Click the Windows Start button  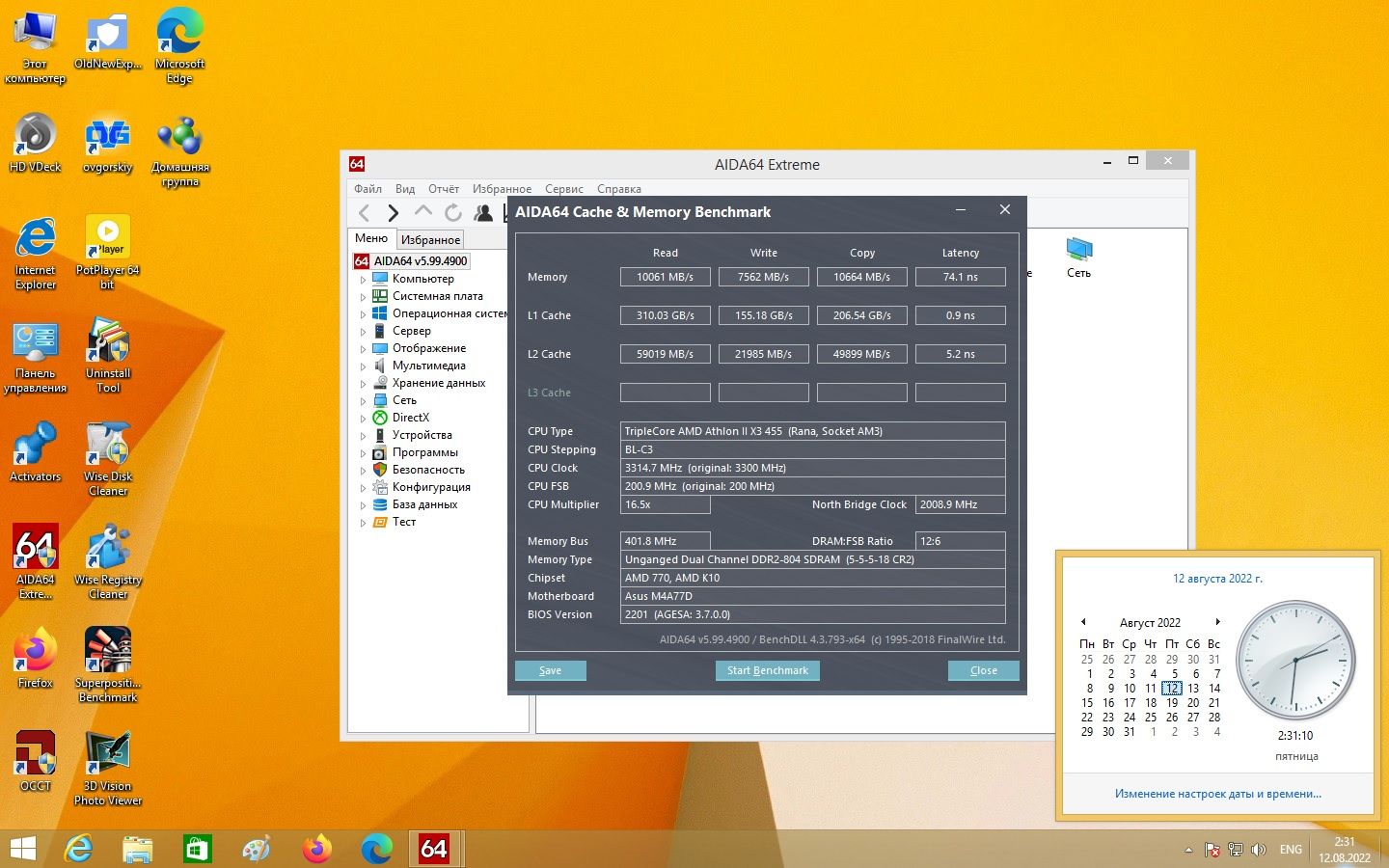22,849
